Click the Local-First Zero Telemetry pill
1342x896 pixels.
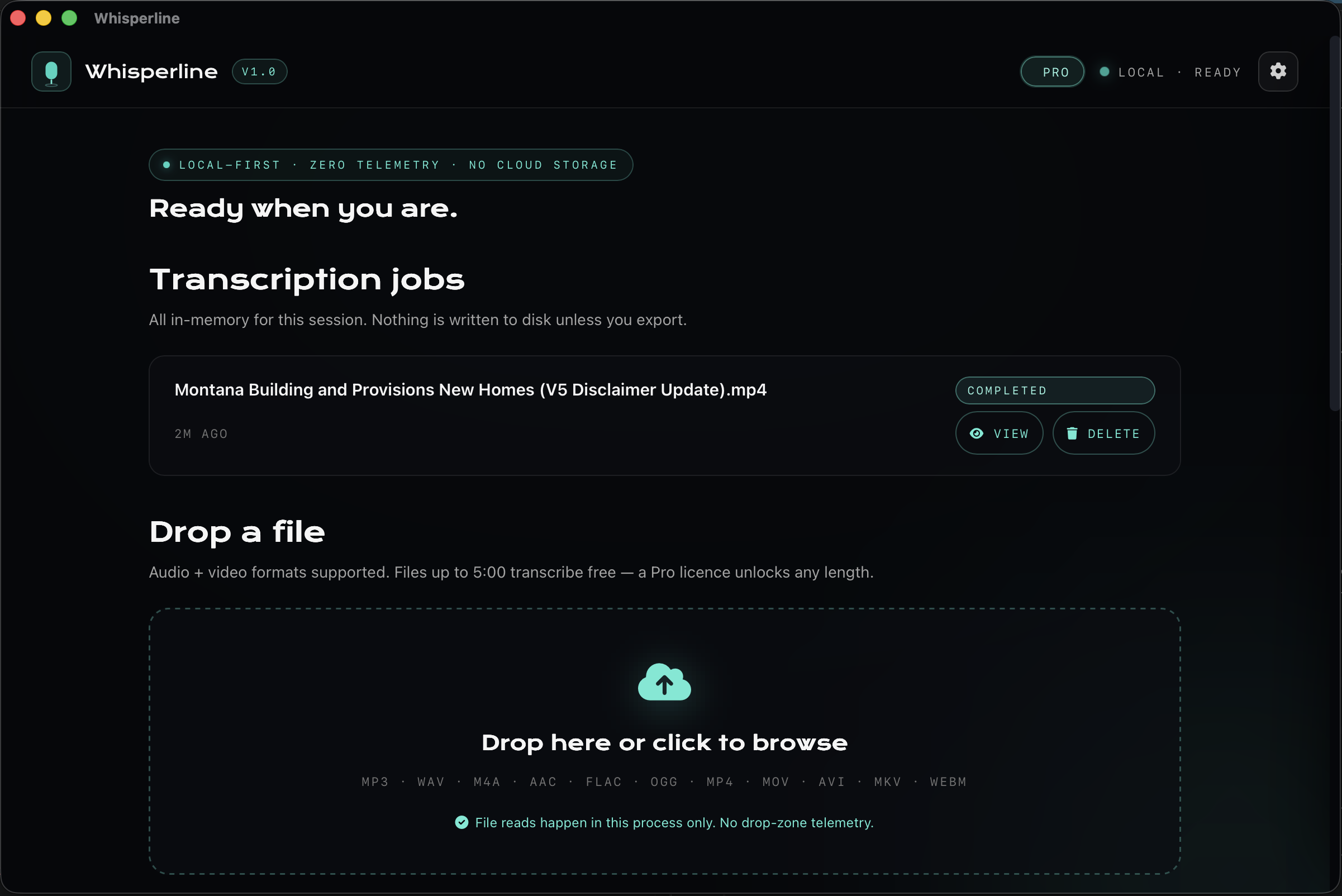[x=391, y=165]
